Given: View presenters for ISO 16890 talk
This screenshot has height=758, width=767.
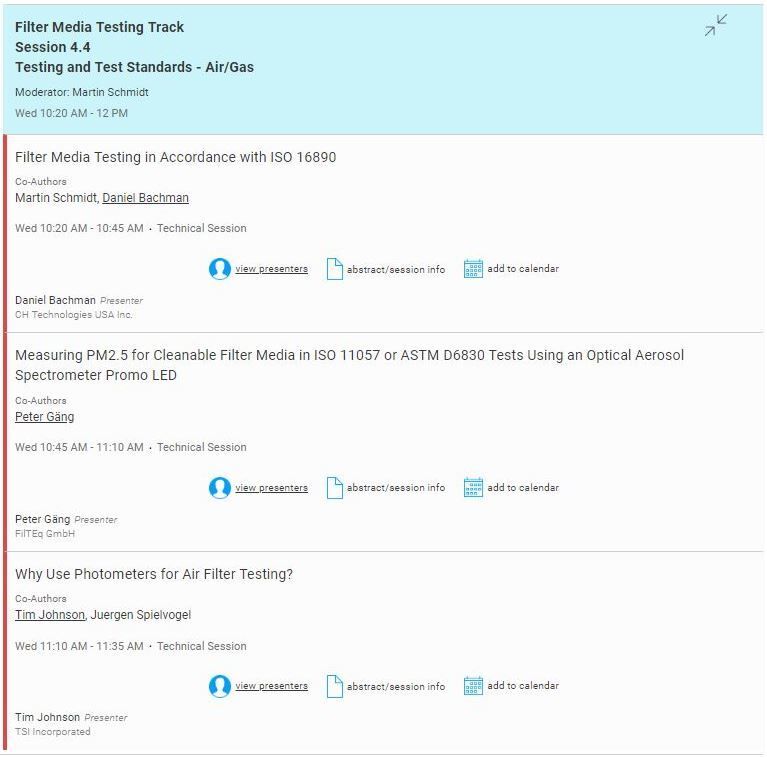Looking at the screenshot, I should tap(271, 269).
